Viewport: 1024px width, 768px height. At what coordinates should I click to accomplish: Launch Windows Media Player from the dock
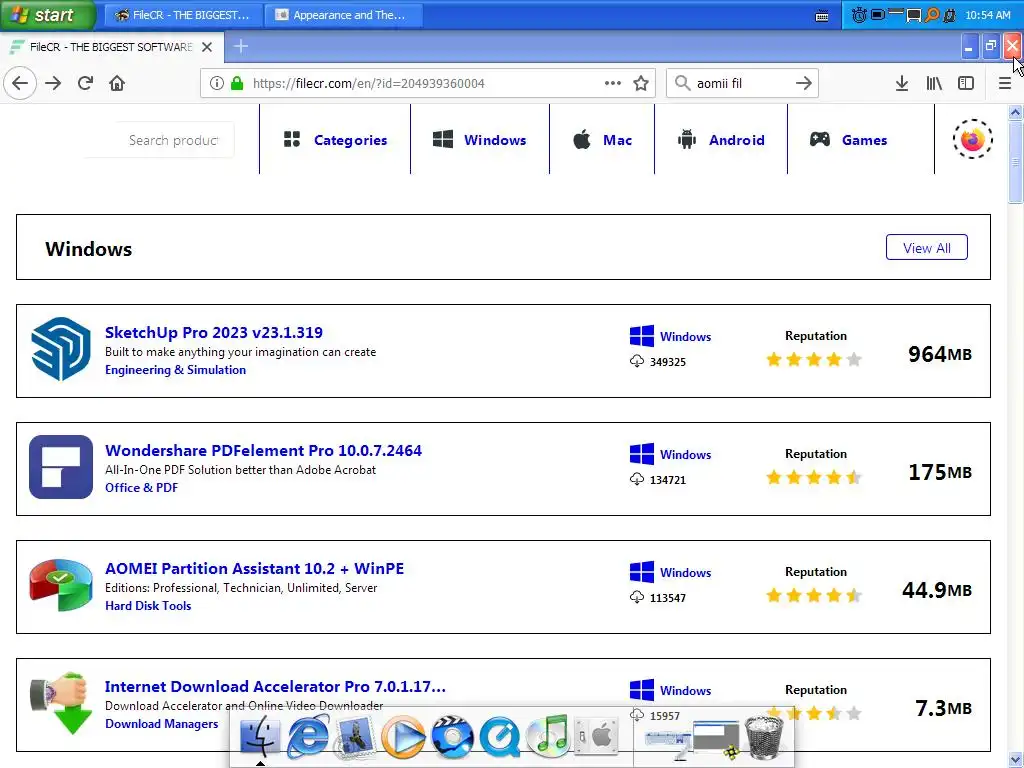(402, 737)
